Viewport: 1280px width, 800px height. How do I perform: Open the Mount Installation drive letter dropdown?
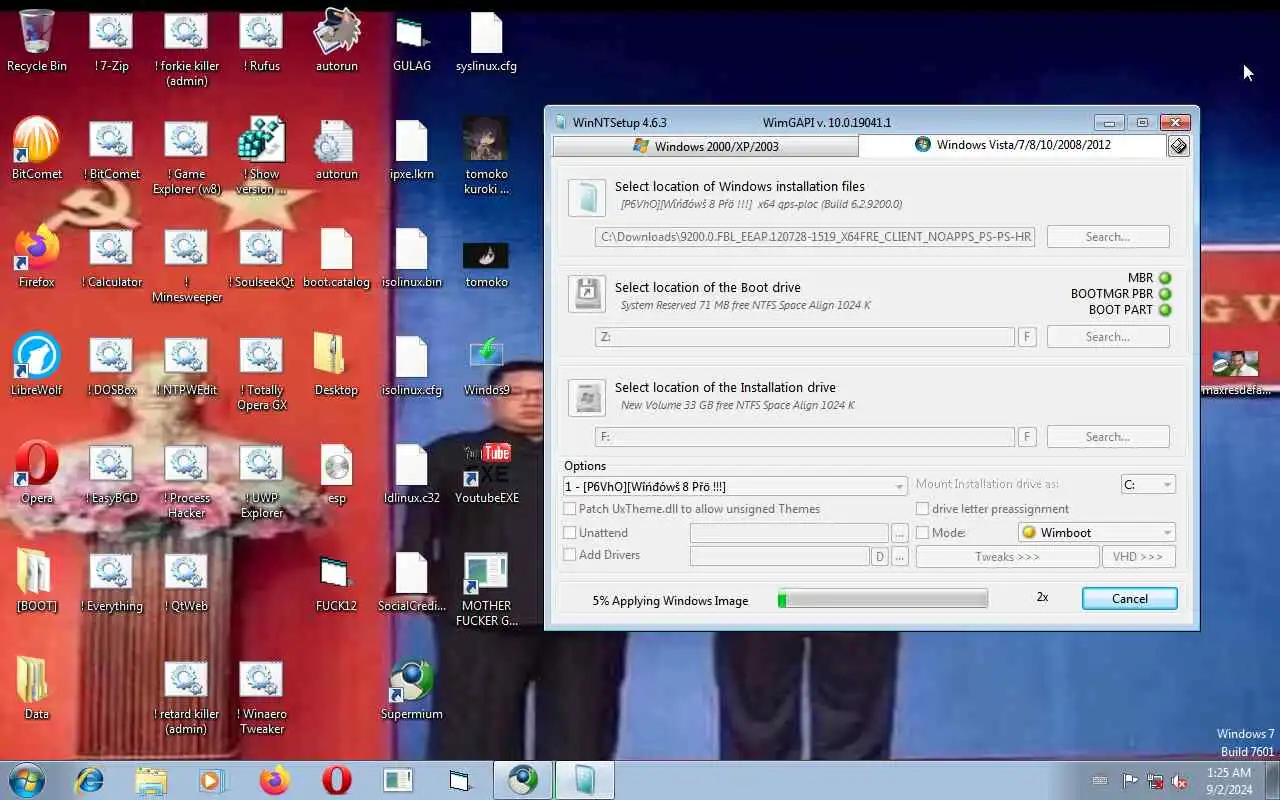click(1148, 484)
